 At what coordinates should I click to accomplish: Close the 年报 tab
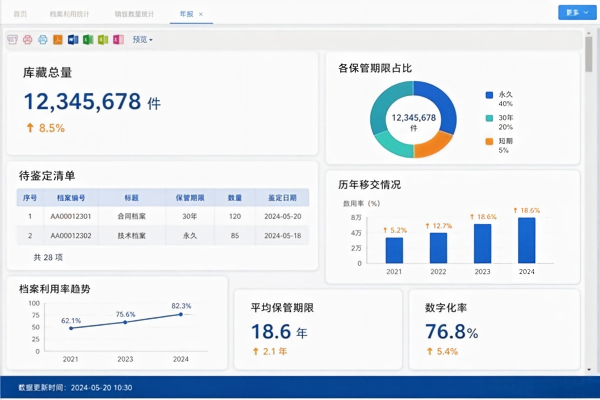tap(201, 14)
